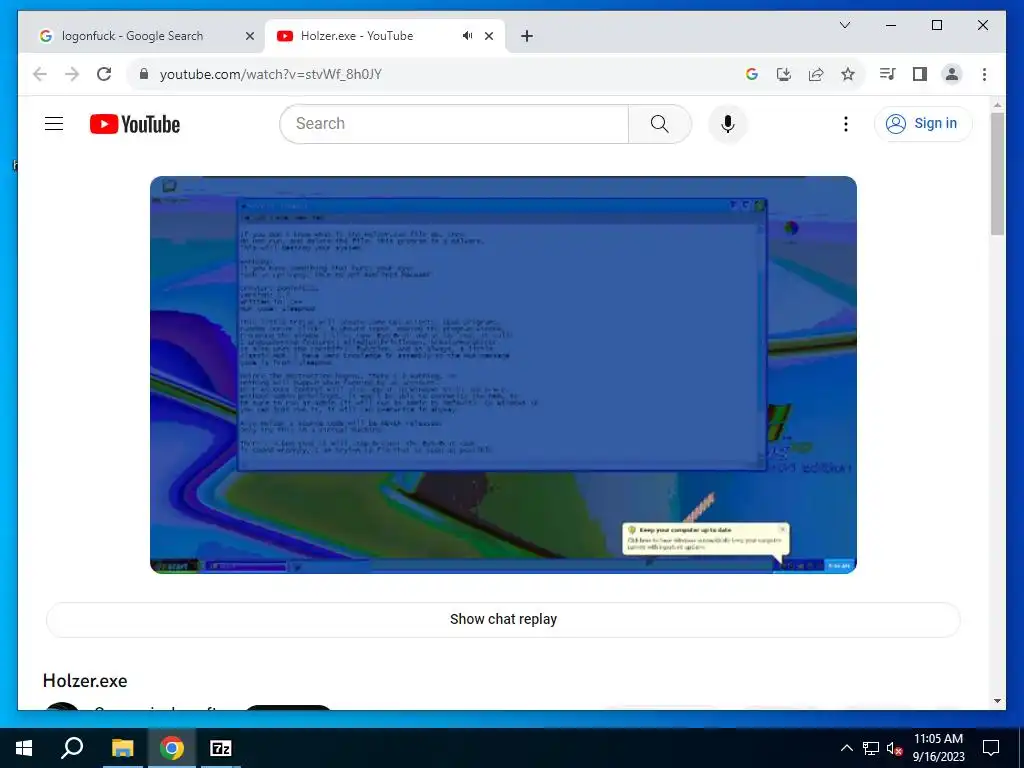
Task: Go to the YouTube home logo
Action: 135,124
